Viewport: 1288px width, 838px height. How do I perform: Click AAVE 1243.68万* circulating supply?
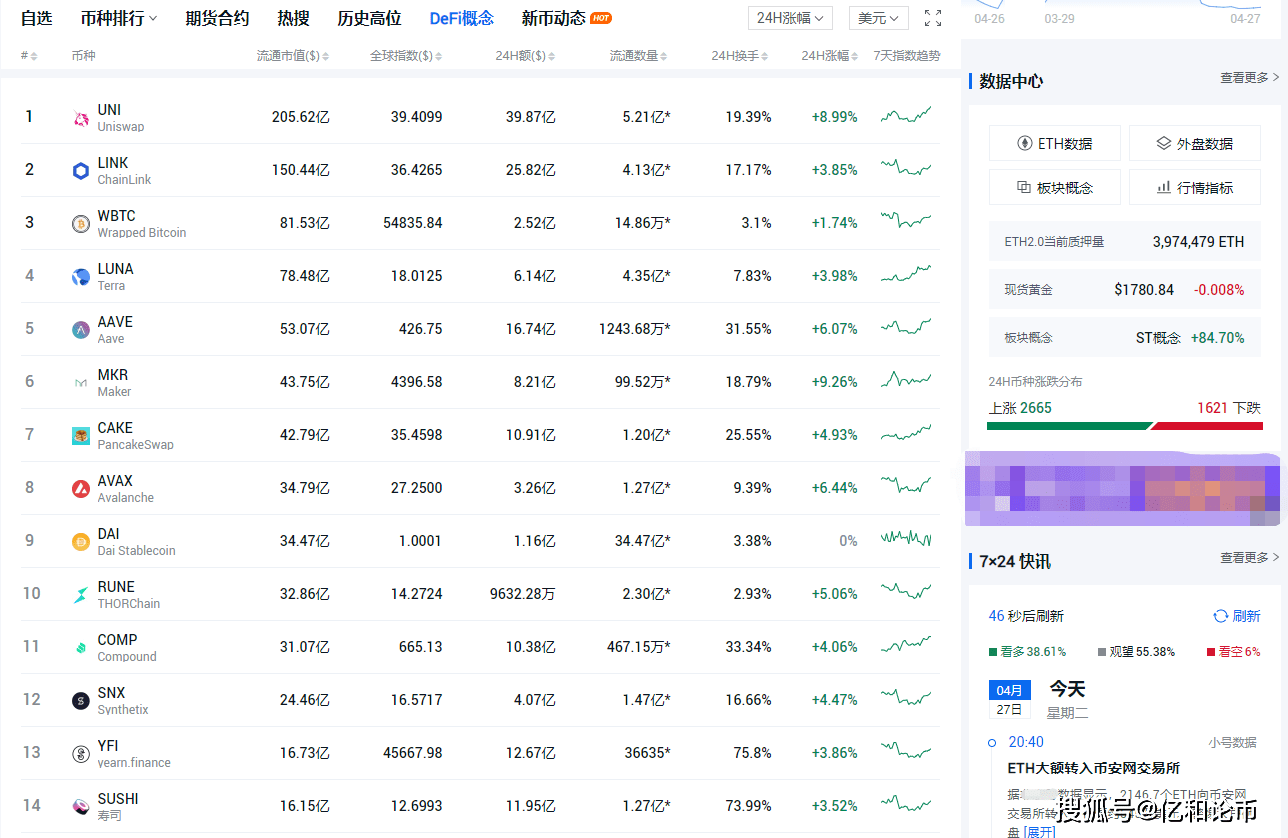coord(635,329)
